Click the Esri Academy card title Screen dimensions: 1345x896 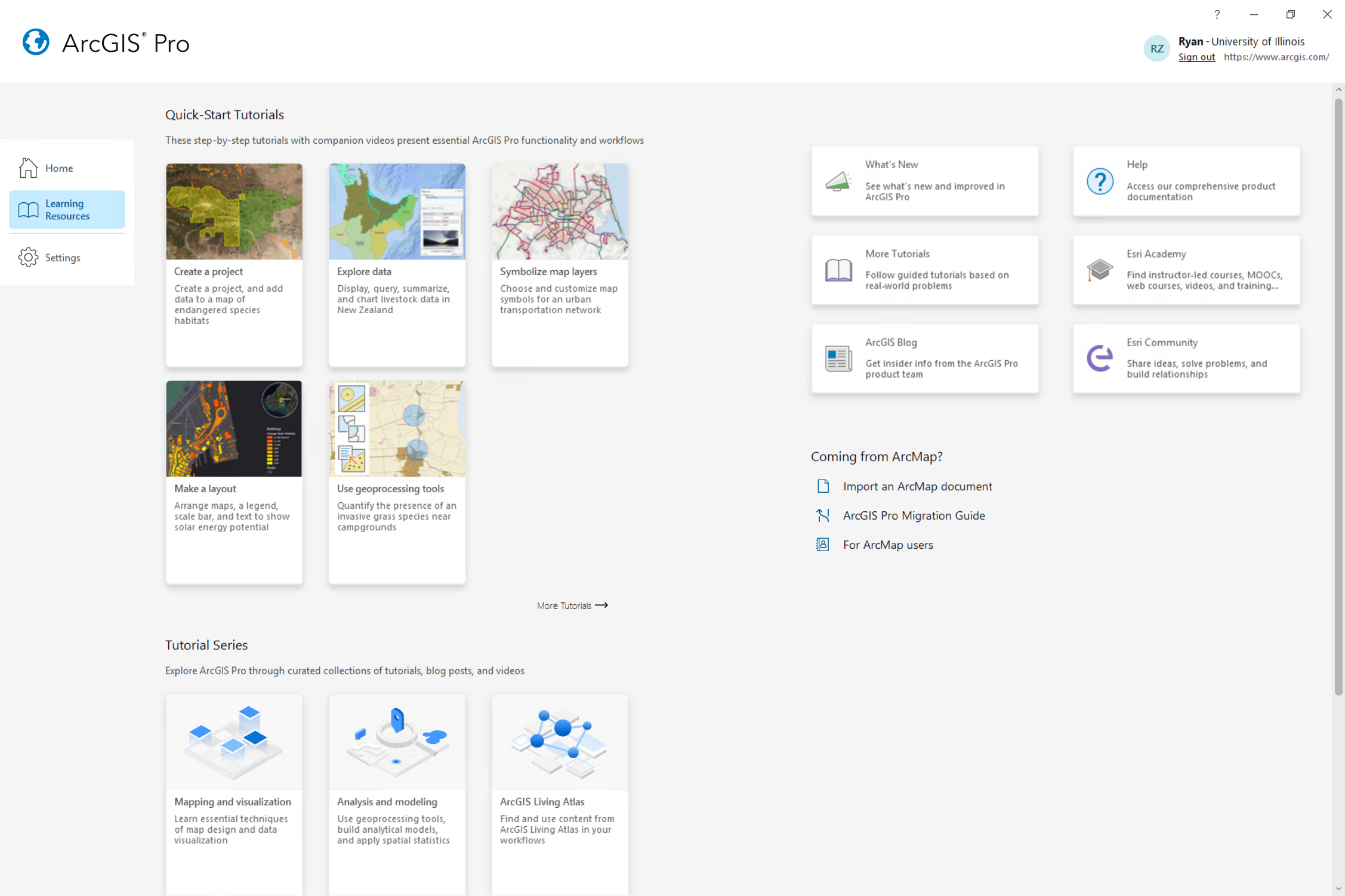pyautogui.click(x=1156, y=254)
